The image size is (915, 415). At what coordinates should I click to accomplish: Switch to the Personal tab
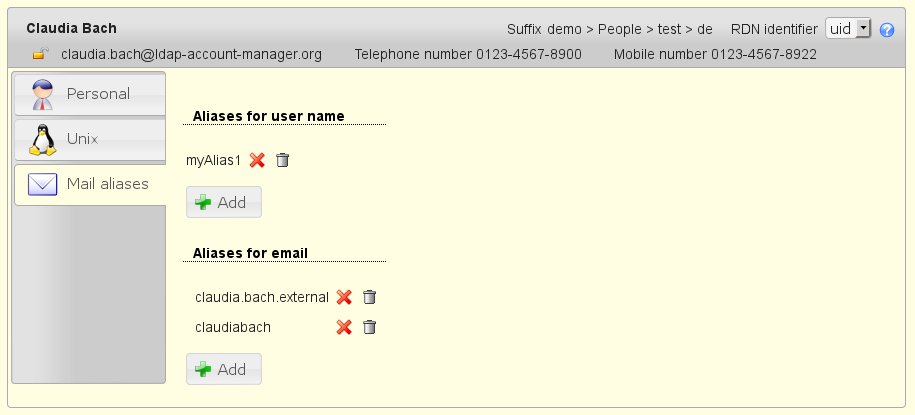pyautogui.click(x=89, y=94)
